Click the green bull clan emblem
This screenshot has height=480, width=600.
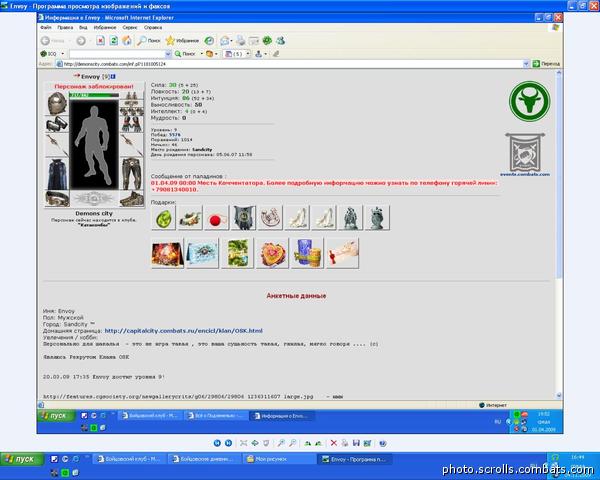click(530, 101)
